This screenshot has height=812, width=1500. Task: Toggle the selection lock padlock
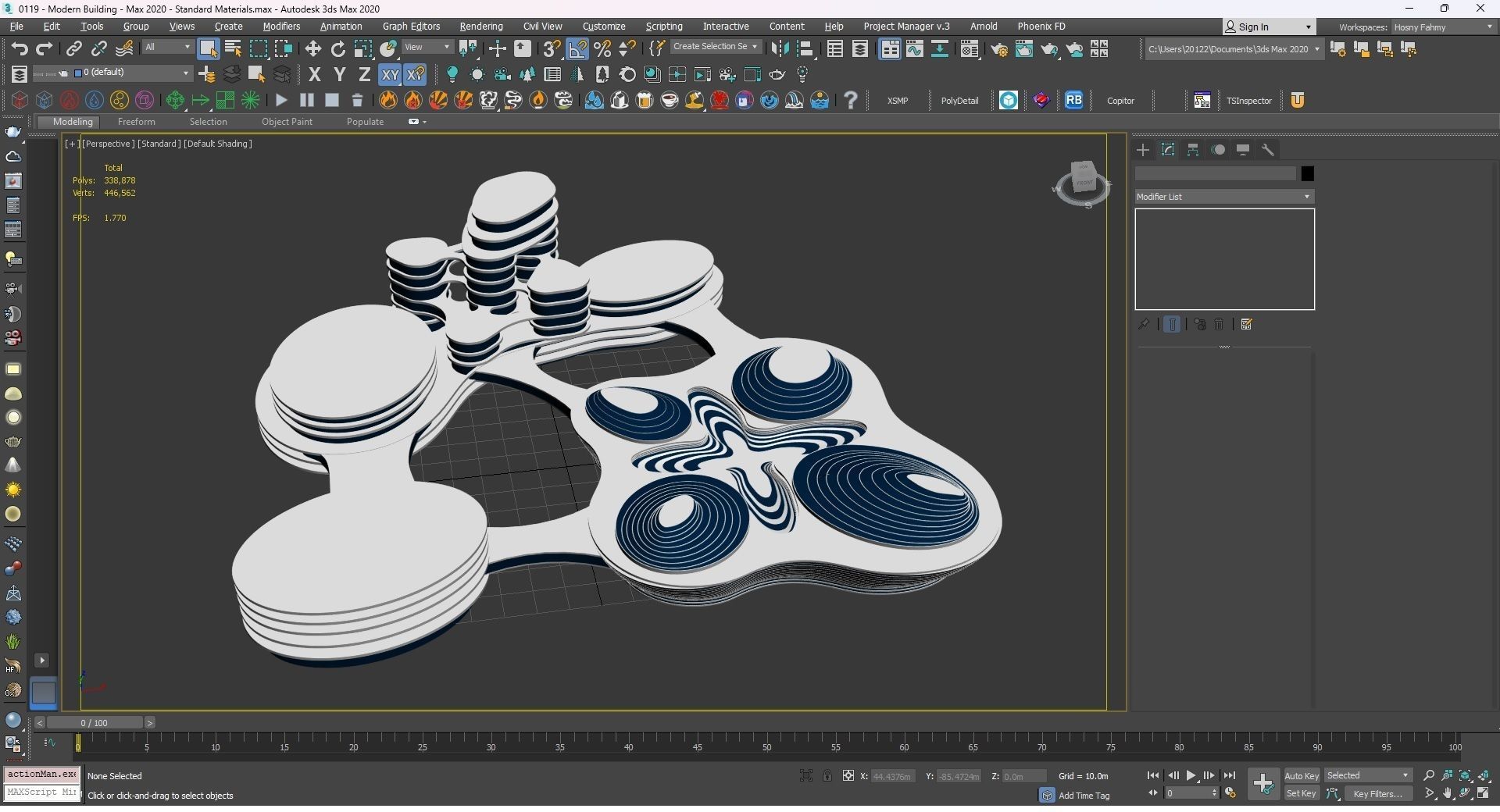tap(827, 775)
